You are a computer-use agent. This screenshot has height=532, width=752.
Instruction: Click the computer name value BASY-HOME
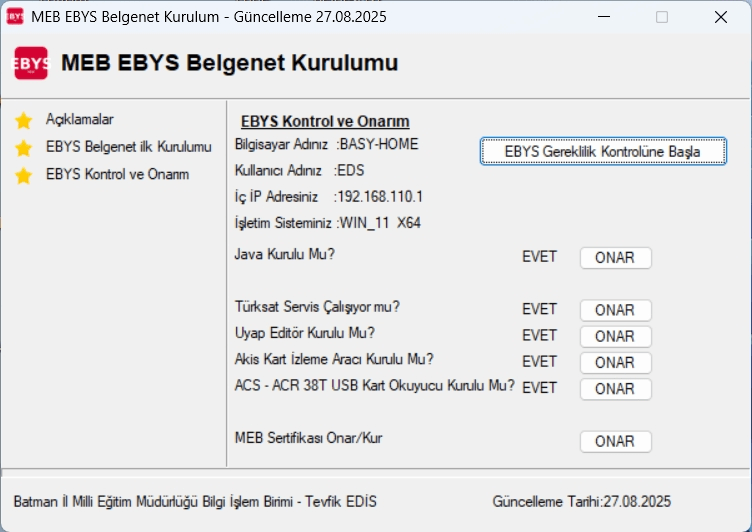point(379,144)
